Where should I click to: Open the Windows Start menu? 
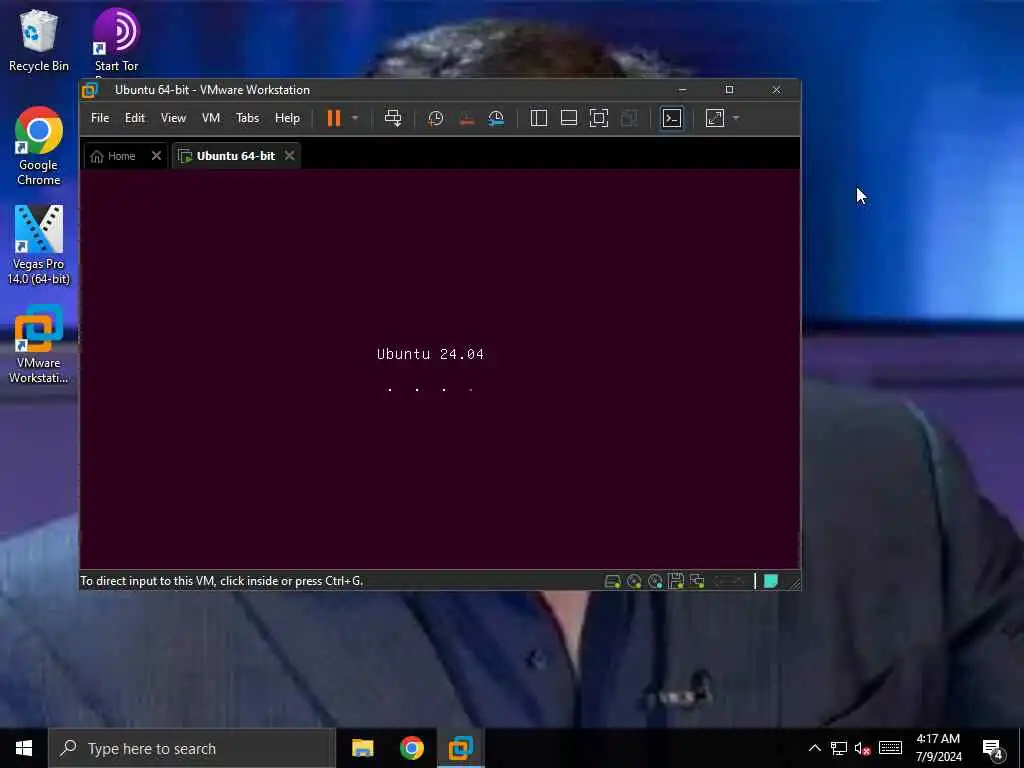24,748
